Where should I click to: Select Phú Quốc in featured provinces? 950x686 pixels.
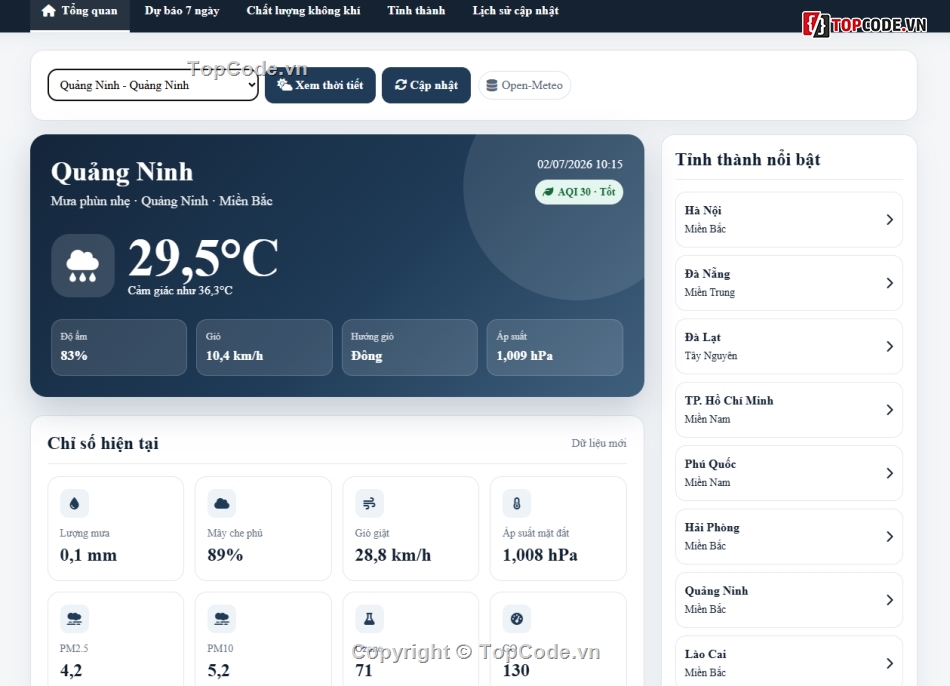[x=789, y=473]
